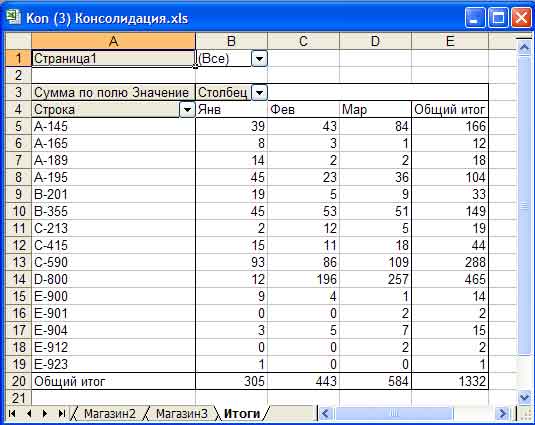
Task: Select column B header
Action: coord(231,41)
